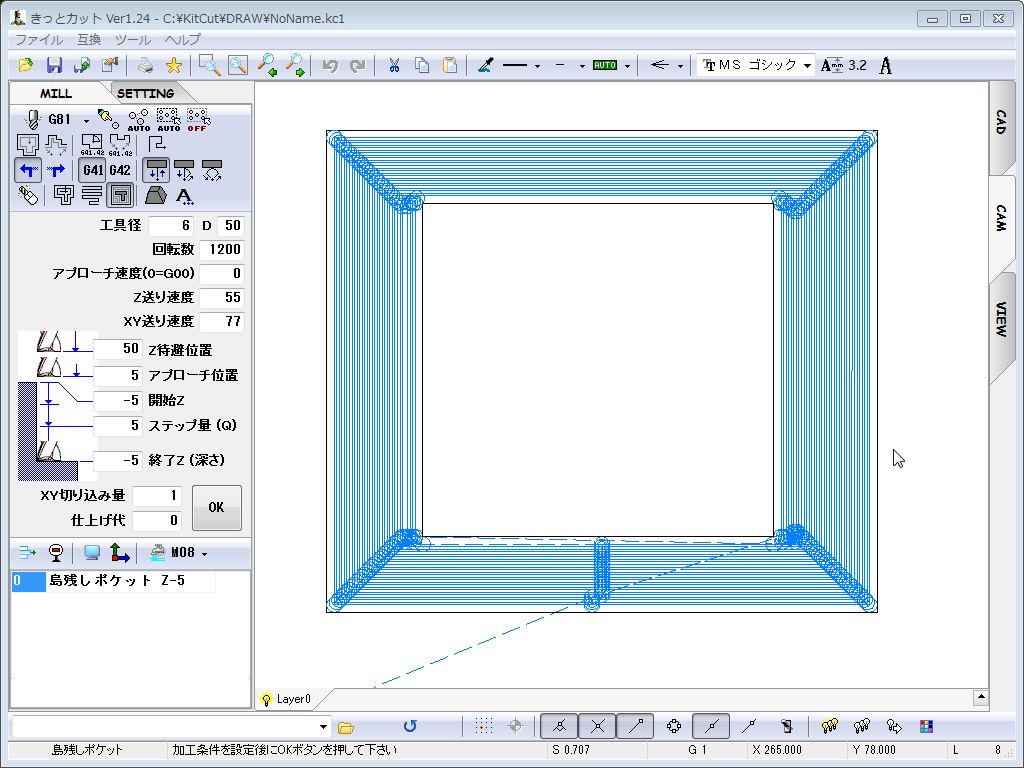Click the mouse tool-path pick icon

tap(28, 195)
